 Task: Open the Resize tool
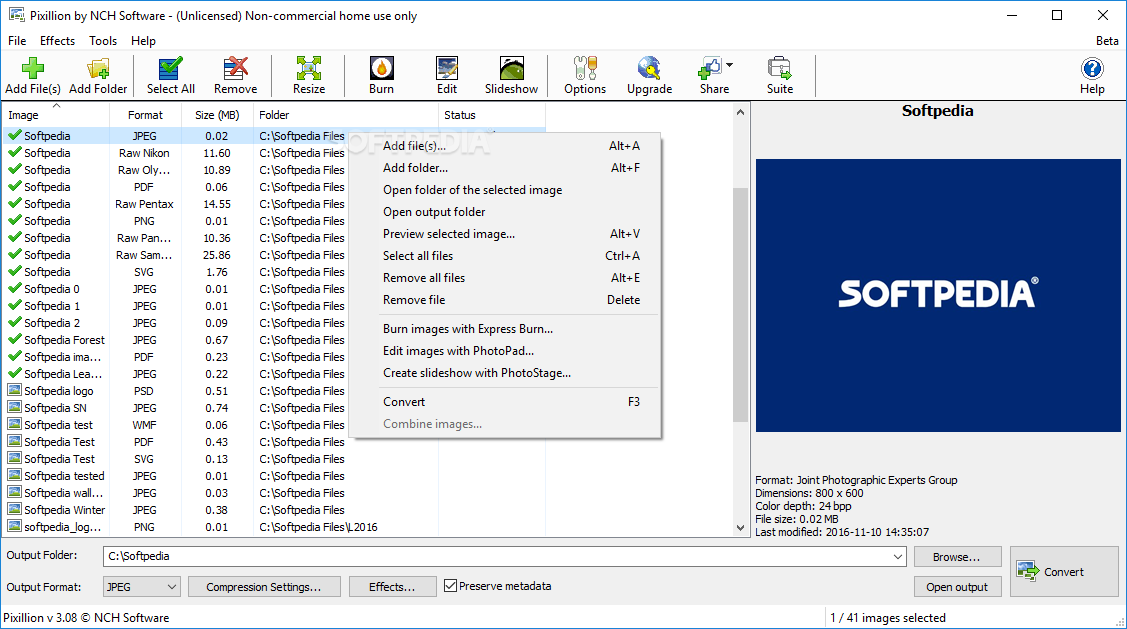coord(308,75)
